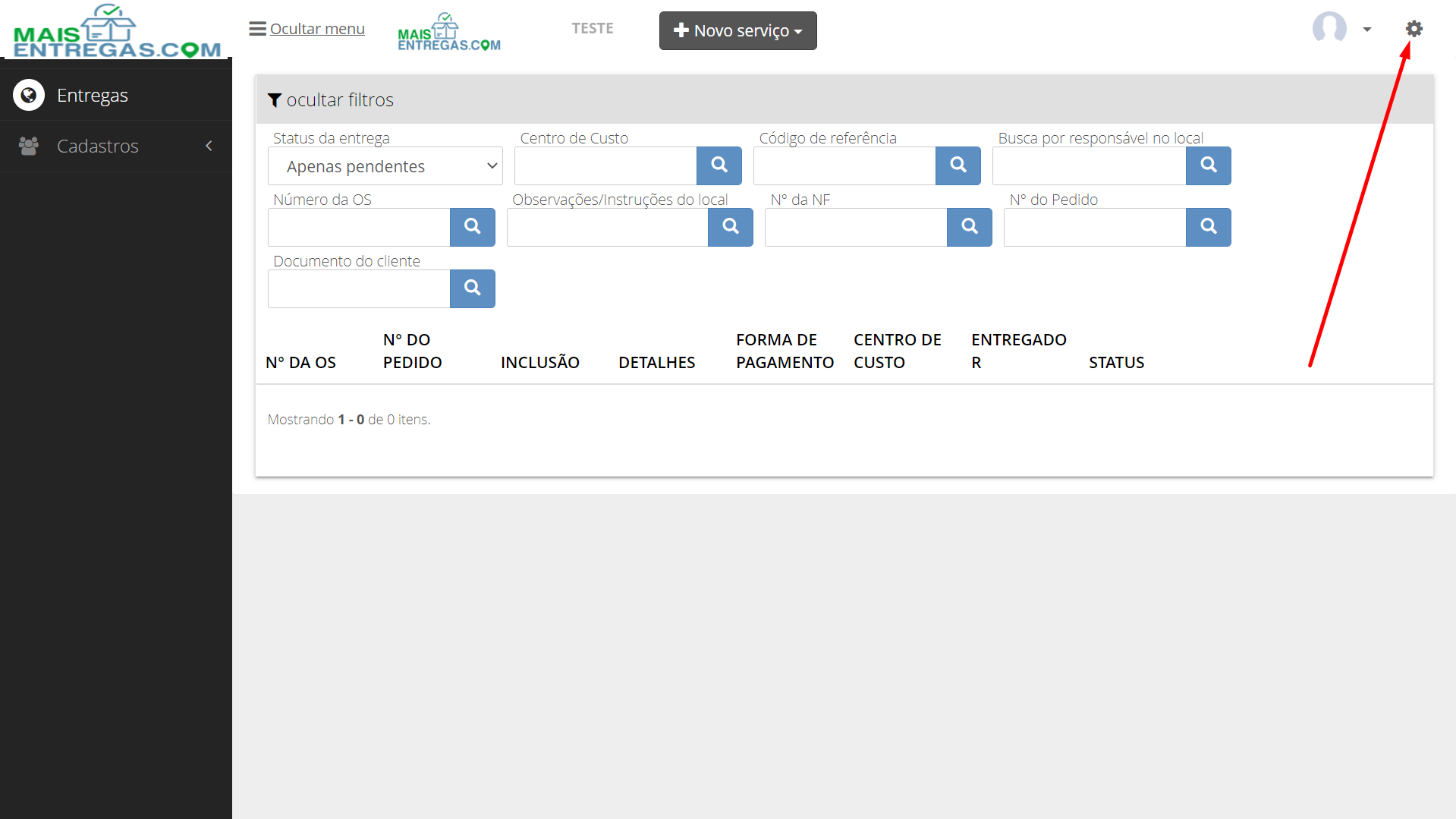This screenshot has height=819, width=1456.
Task: Open the Novo serviço dropdown
Action: click(737, 30)
